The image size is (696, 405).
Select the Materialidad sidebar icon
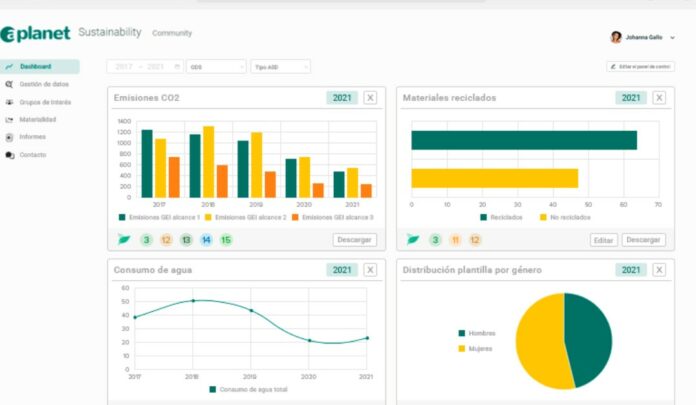tap(10, 119)
